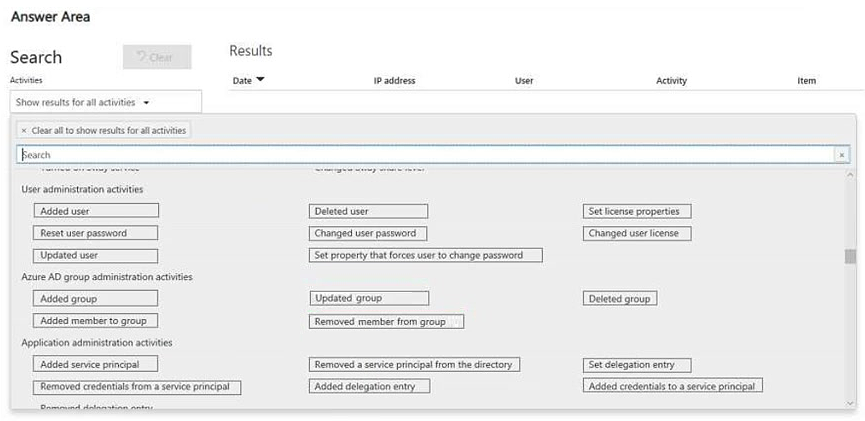Click the Clear button next to Search
The image size is (865, 421).
157,57
